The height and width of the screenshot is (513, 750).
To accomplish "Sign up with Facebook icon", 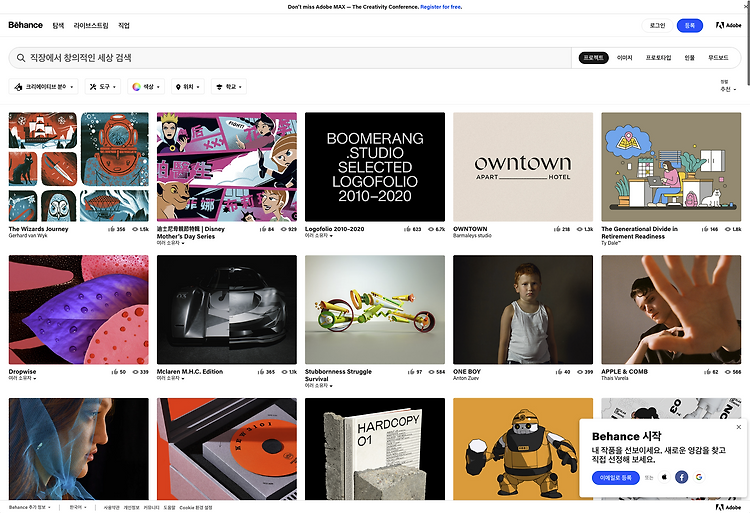I will coord(682,477).
